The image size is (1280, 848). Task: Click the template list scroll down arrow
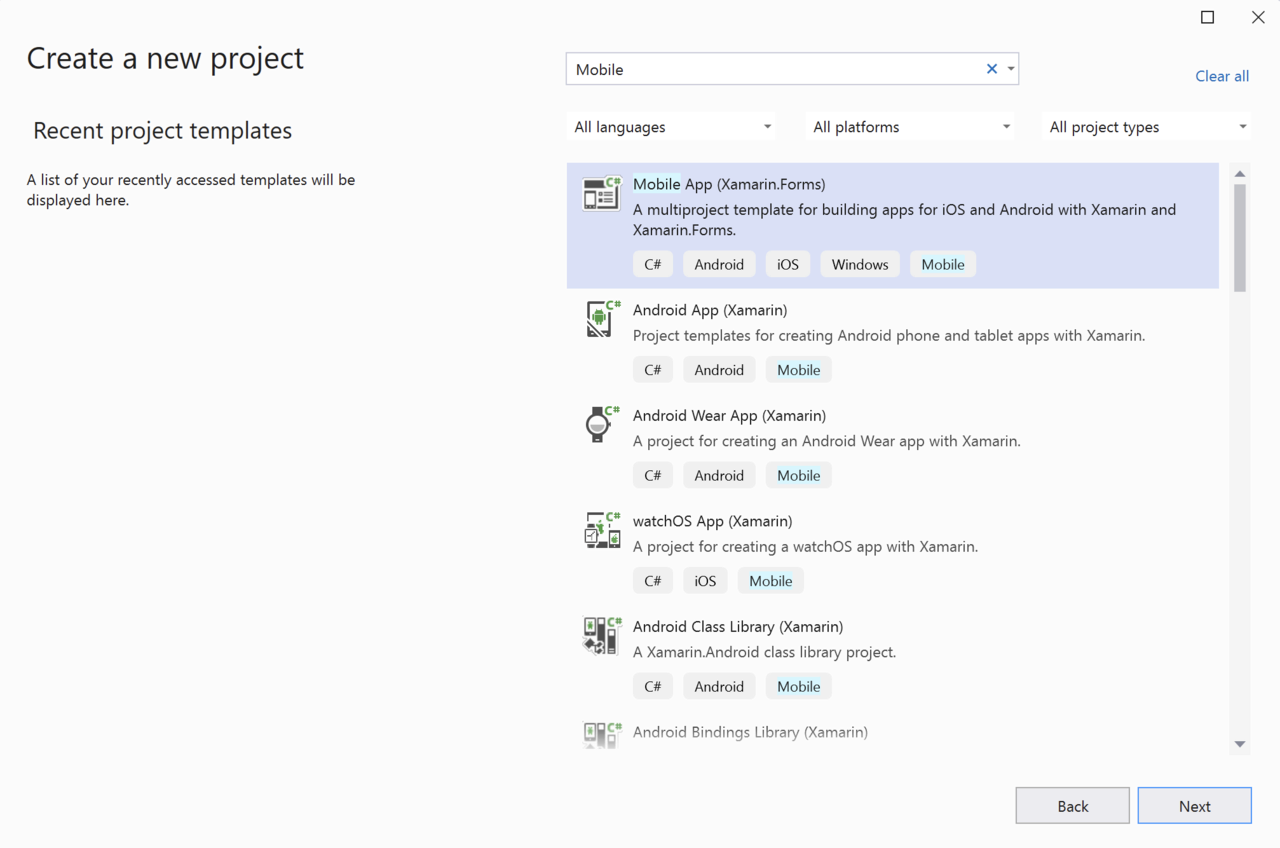[1240, 744]
